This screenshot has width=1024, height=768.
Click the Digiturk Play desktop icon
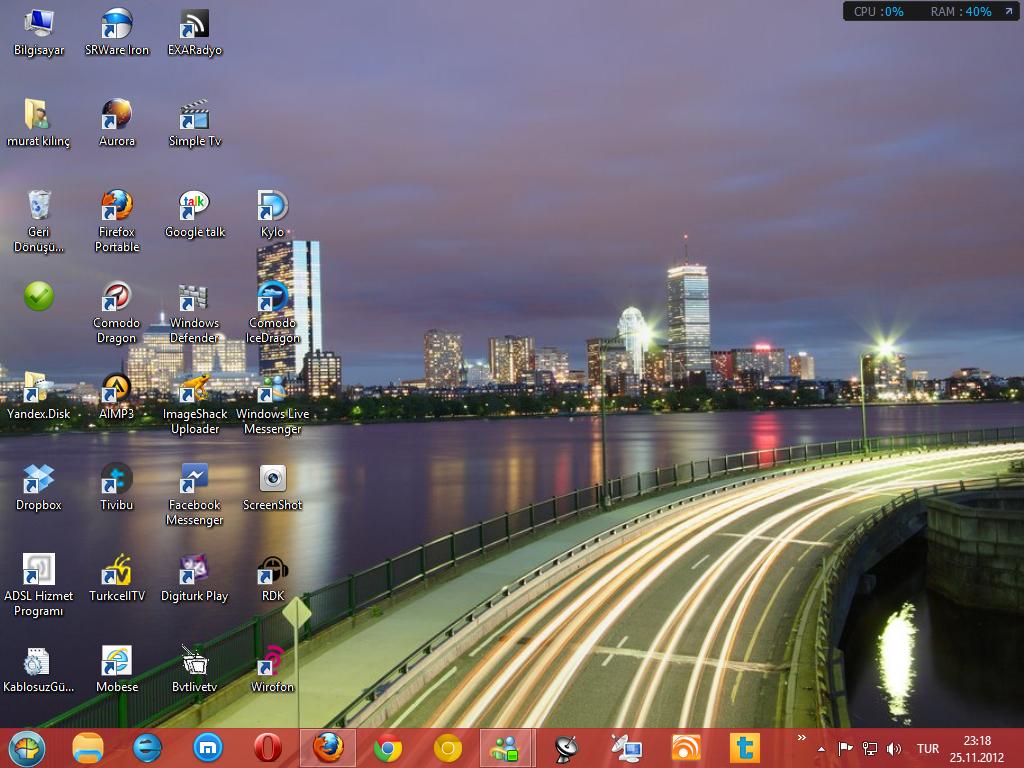pos(194,571)
